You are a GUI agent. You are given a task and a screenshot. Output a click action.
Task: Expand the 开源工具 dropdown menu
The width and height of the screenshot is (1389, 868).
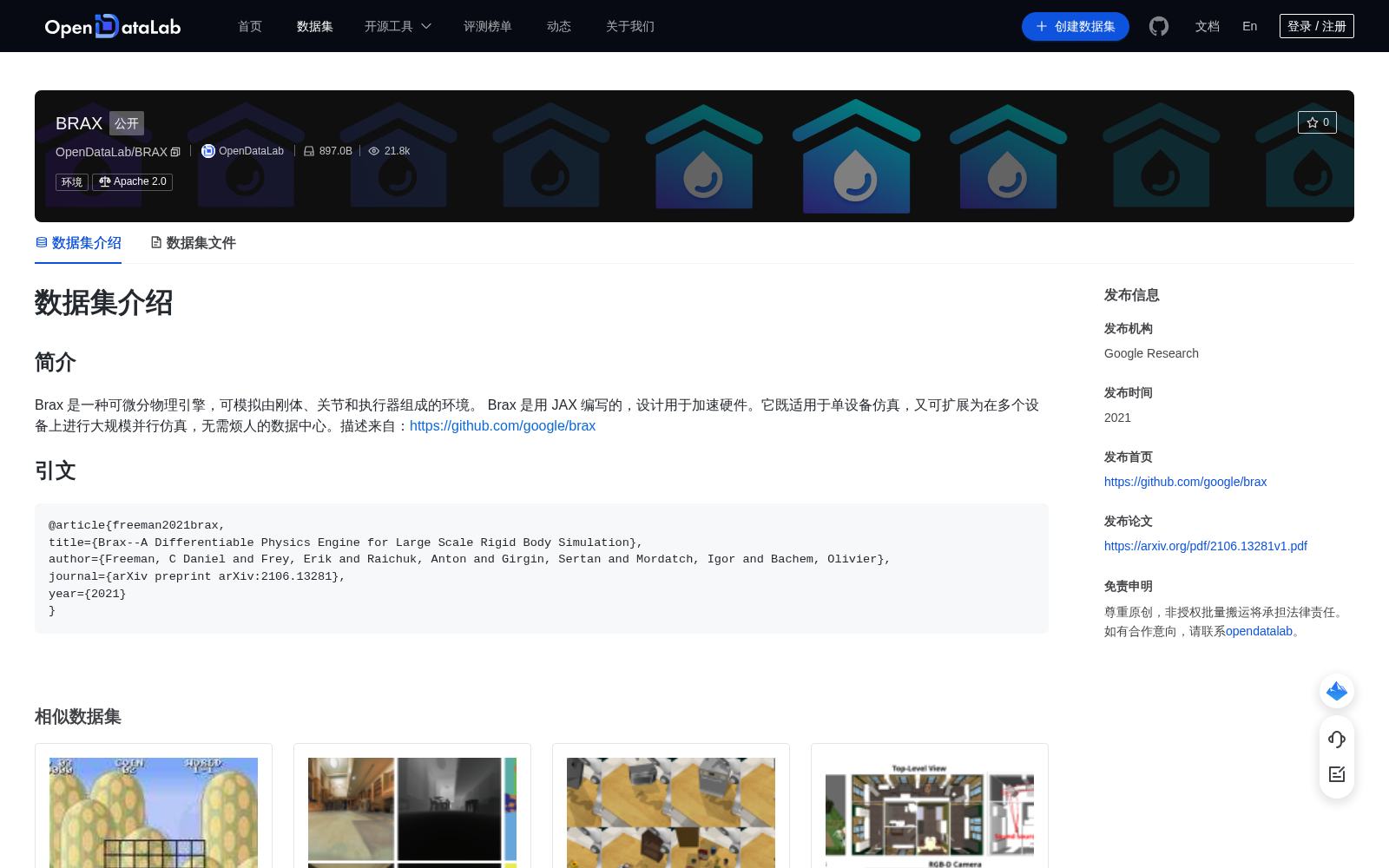398,26
